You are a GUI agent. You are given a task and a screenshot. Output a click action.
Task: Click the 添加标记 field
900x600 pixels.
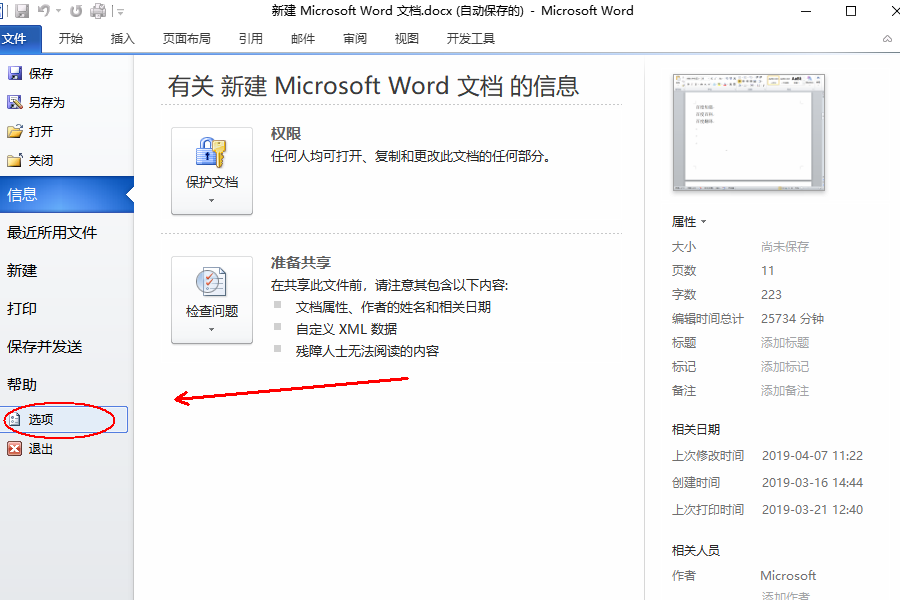pos(785,367)
